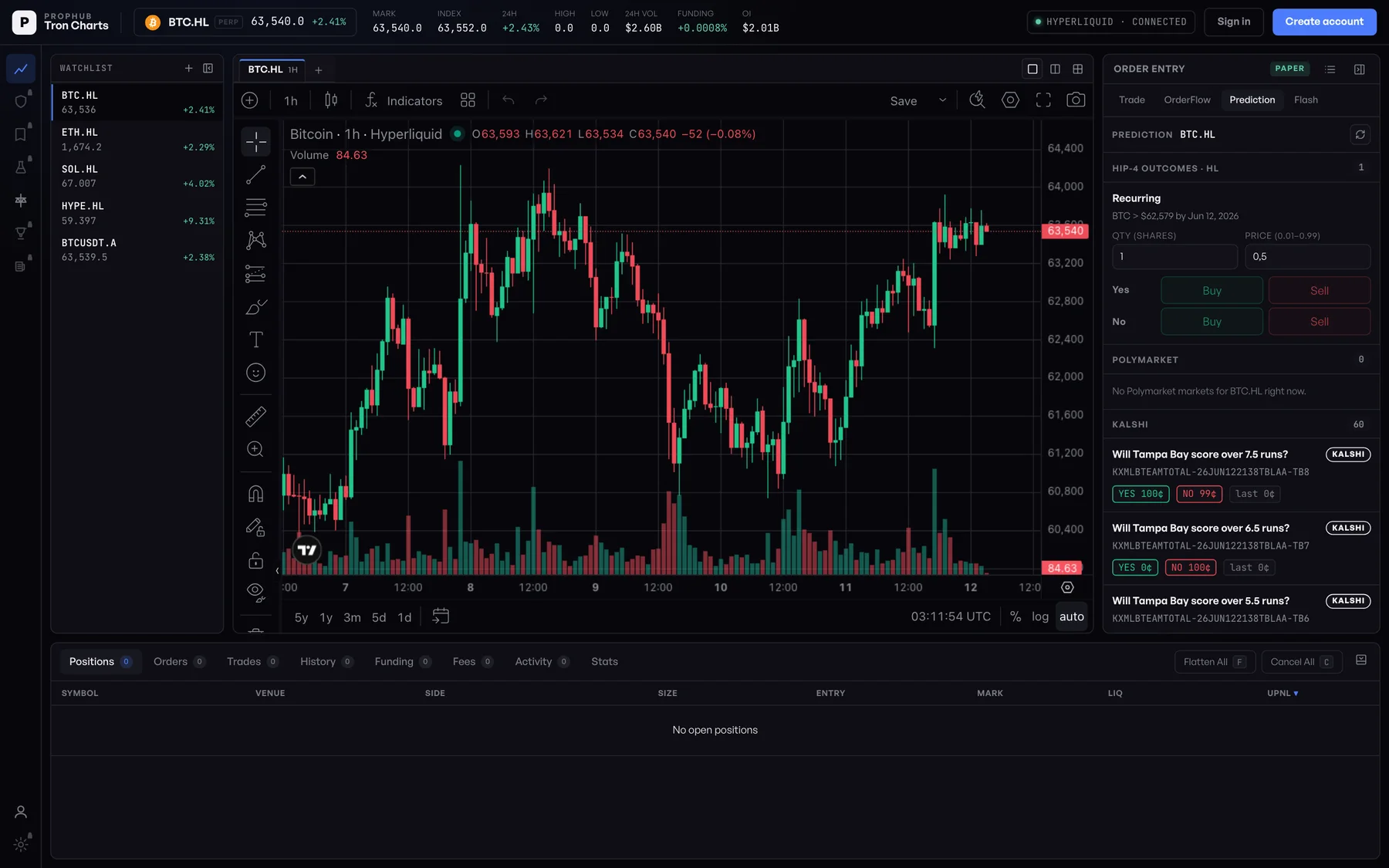The image size is (1389, 868).
Task: Click YES 100¢ on the over 7.5 runs market
Action: [1141, 494]
